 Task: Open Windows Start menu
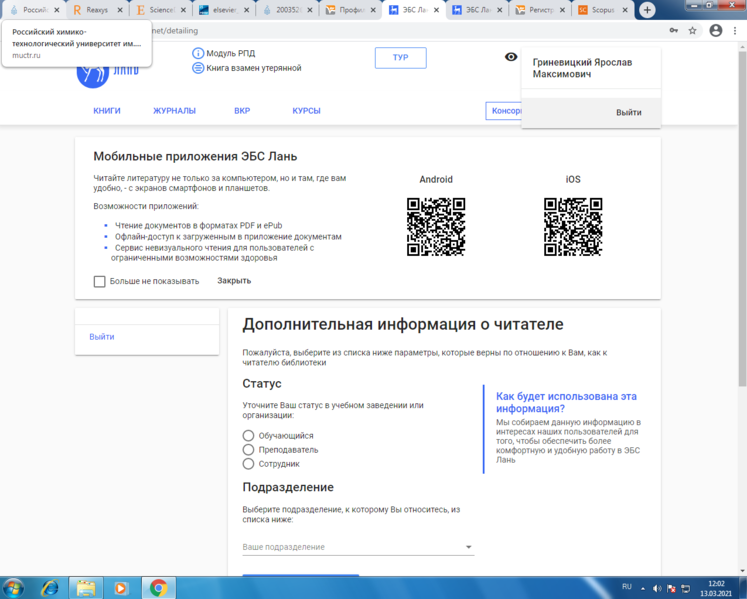(13, 588)
